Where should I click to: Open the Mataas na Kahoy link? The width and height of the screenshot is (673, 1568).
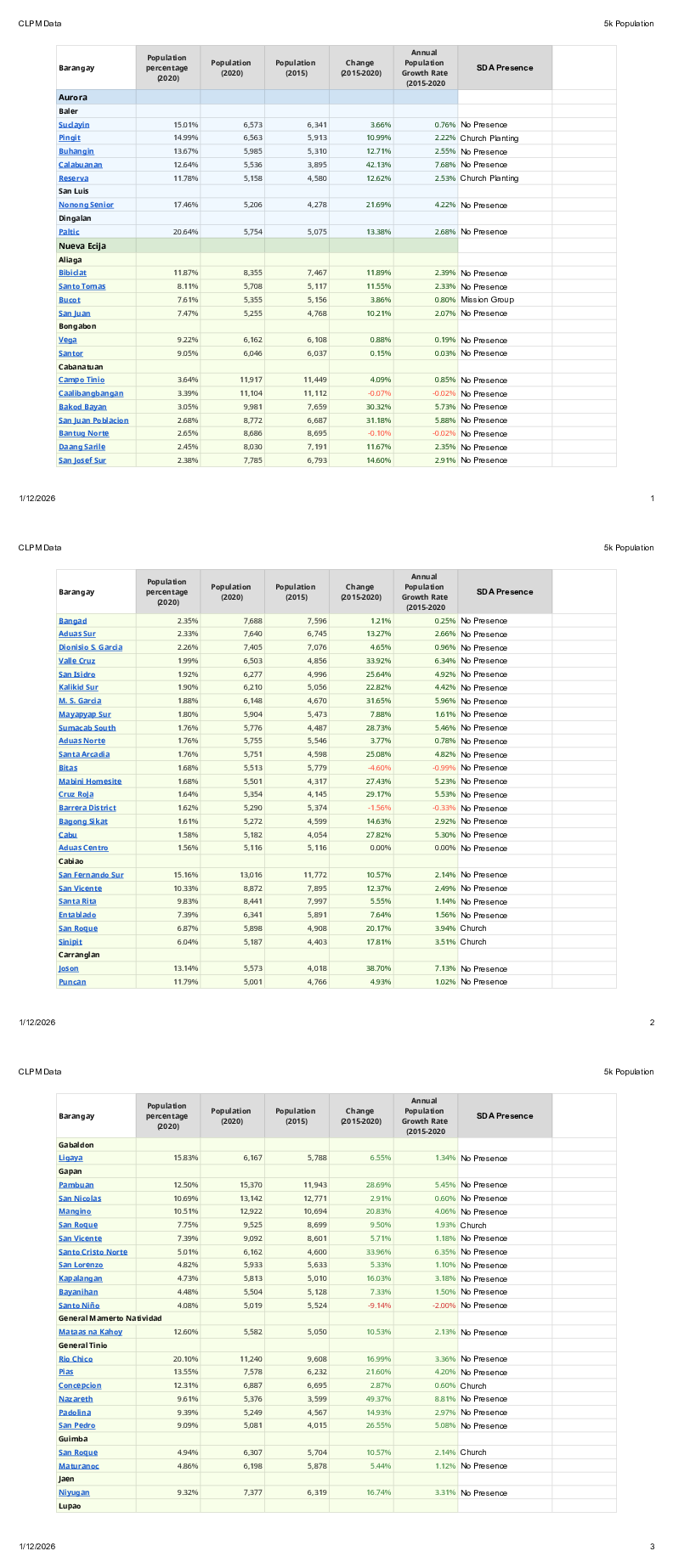90,1332
